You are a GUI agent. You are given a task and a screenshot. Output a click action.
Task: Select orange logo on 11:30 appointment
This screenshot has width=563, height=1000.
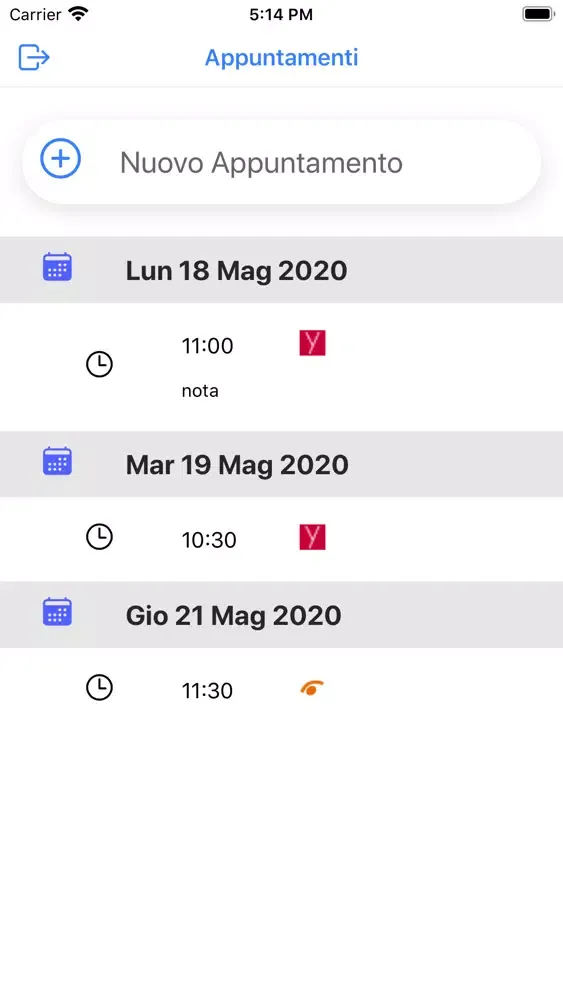tap(312, 688)
